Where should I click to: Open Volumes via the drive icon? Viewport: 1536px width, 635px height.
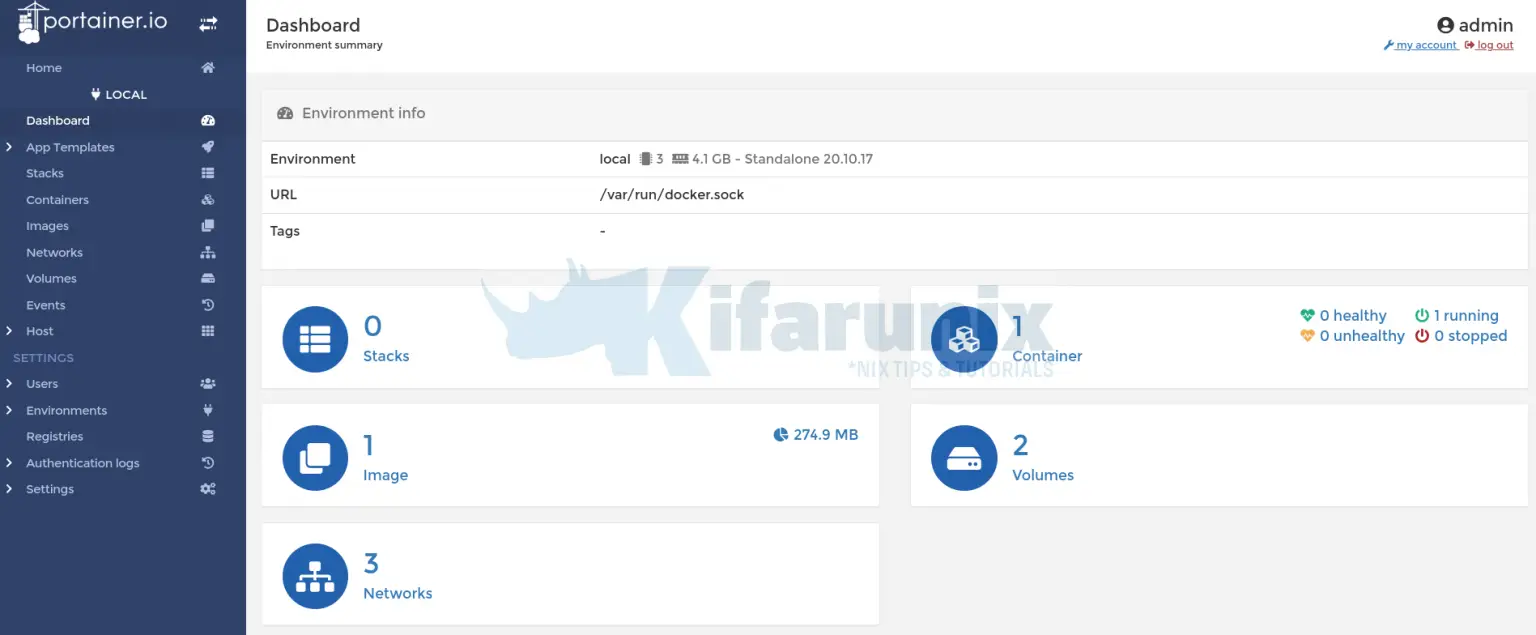tap(208, 278)
